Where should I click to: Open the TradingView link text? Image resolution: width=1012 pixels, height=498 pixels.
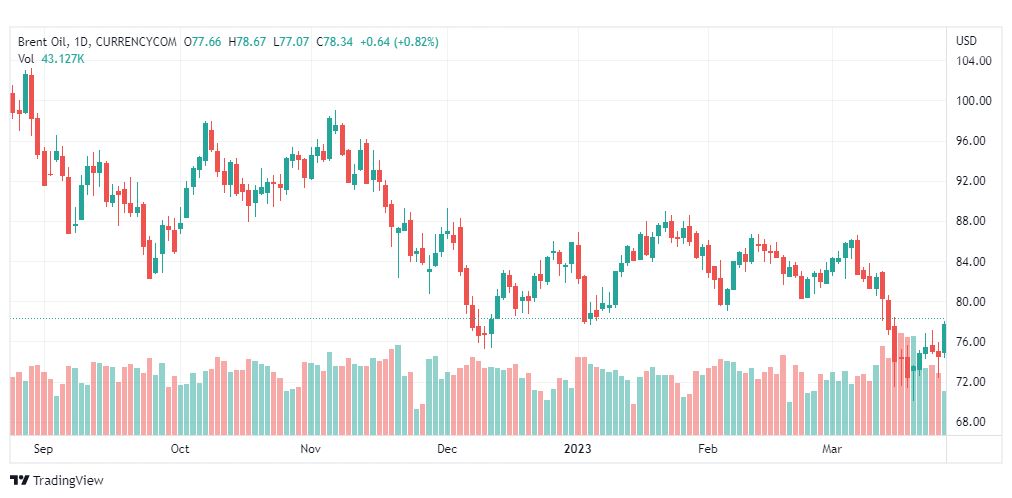point(68,481)
